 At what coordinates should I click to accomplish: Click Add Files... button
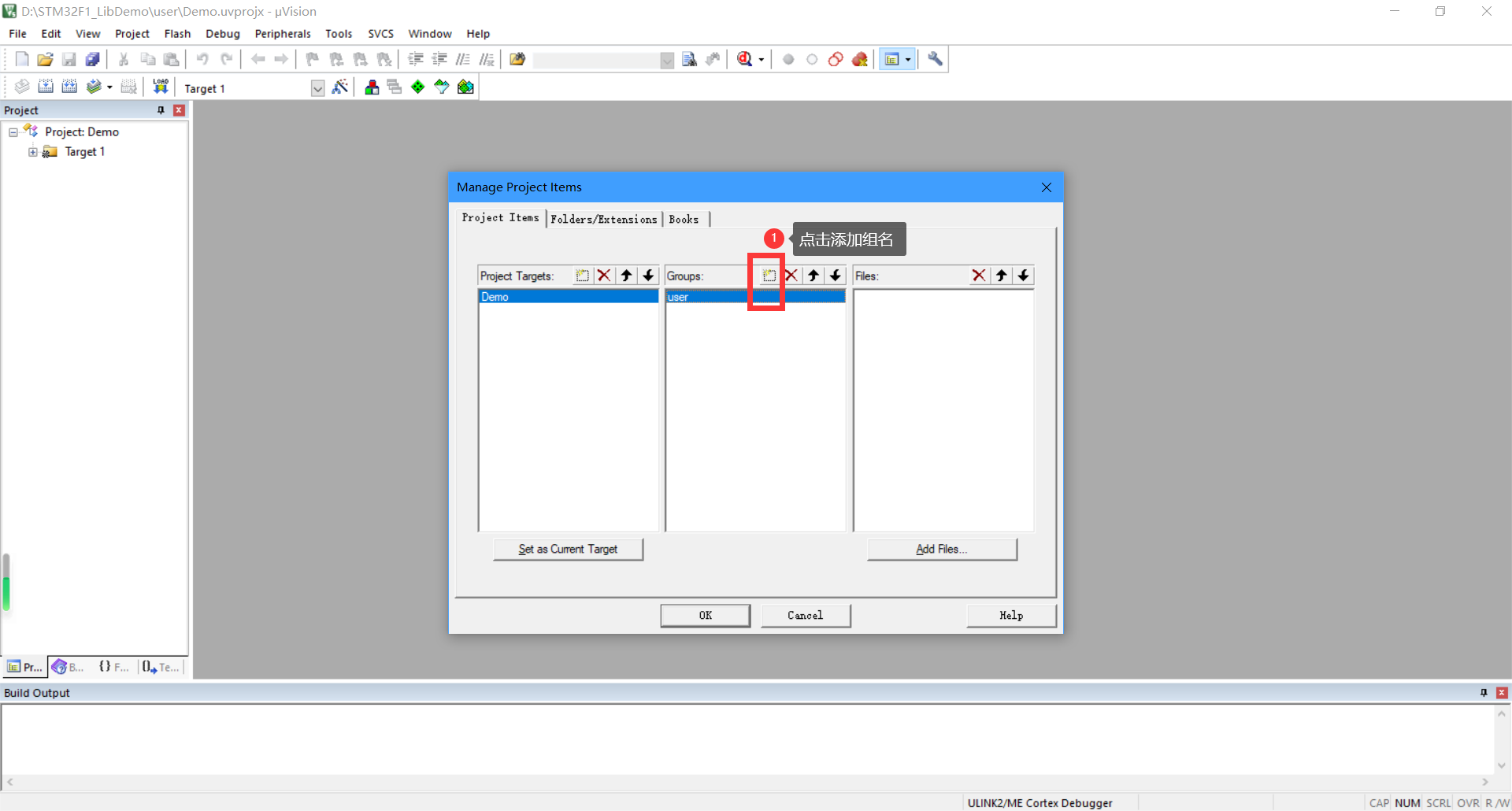942,549
